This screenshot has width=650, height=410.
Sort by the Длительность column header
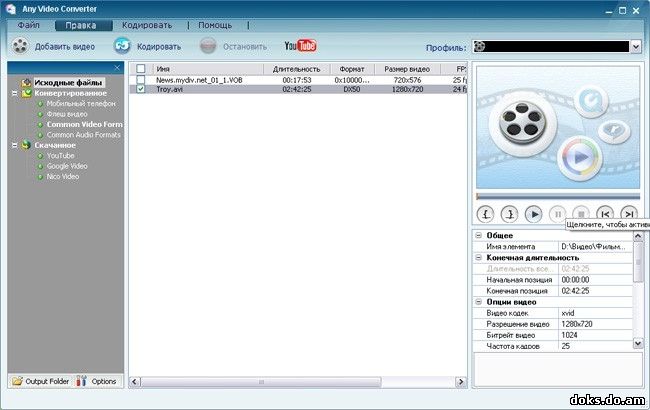(x=297, y=69)
